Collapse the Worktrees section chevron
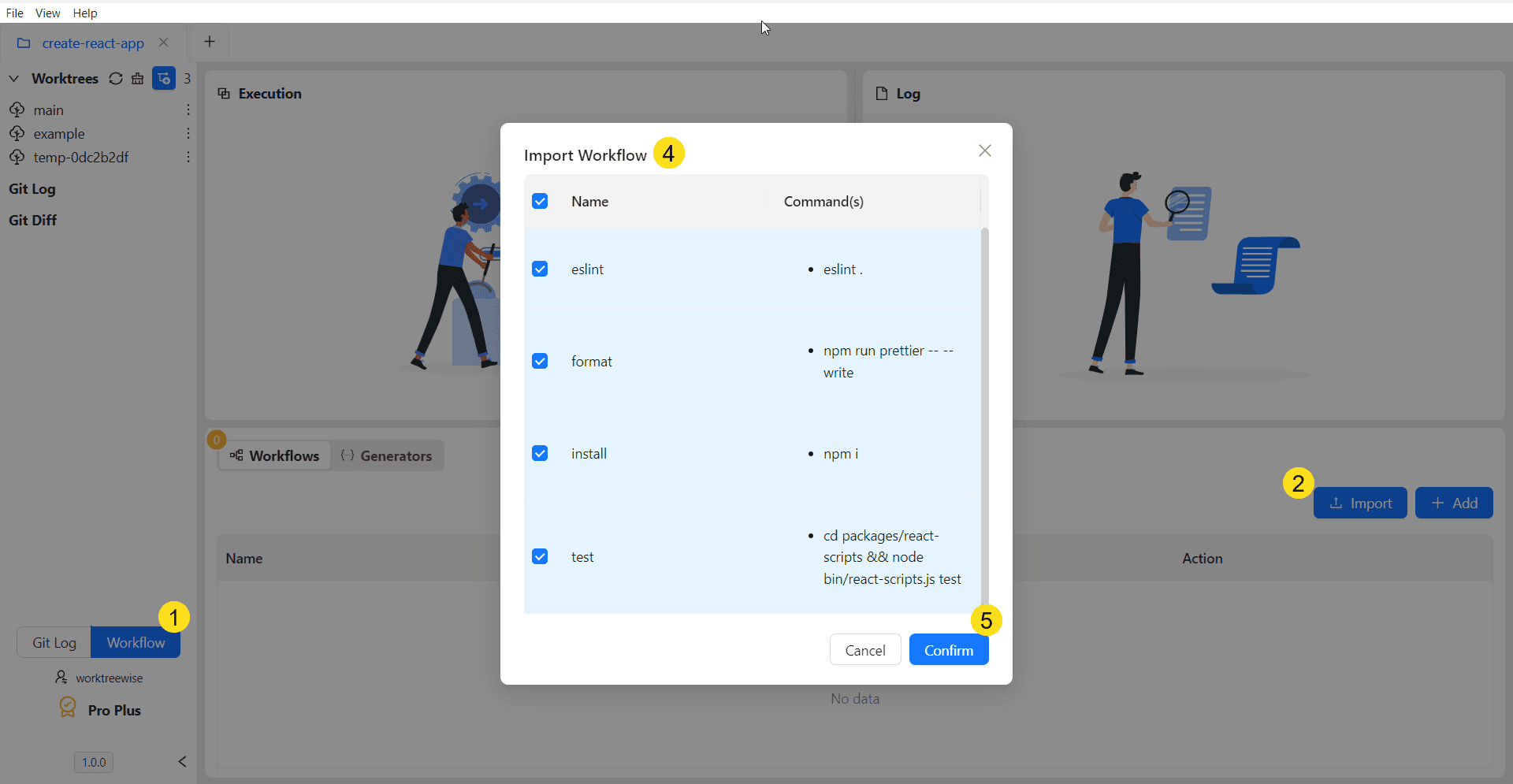 coord(14,79)
